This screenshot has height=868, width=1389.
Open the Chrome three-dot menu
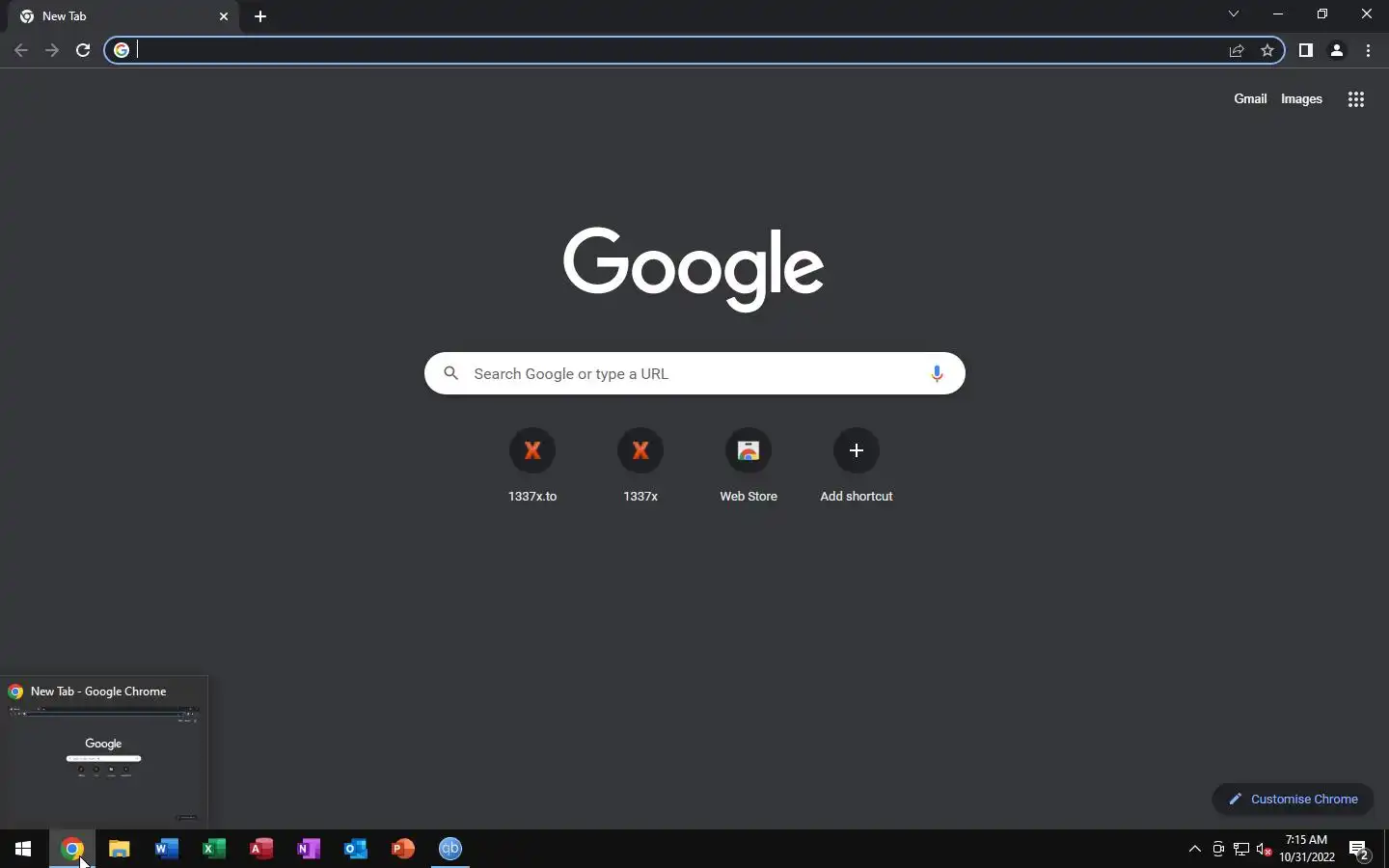(1369, 50)
